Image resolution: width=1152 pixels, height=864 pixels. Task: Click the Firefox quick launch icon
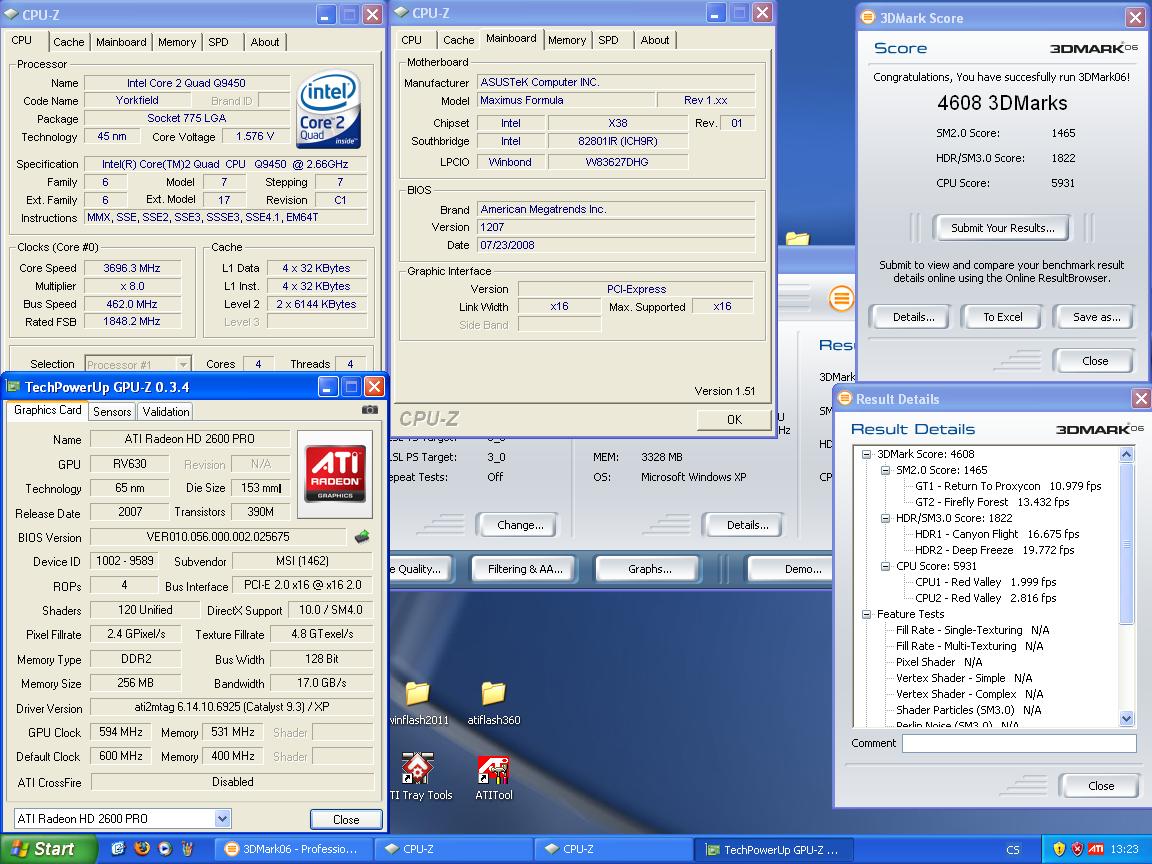pos(142,849)
